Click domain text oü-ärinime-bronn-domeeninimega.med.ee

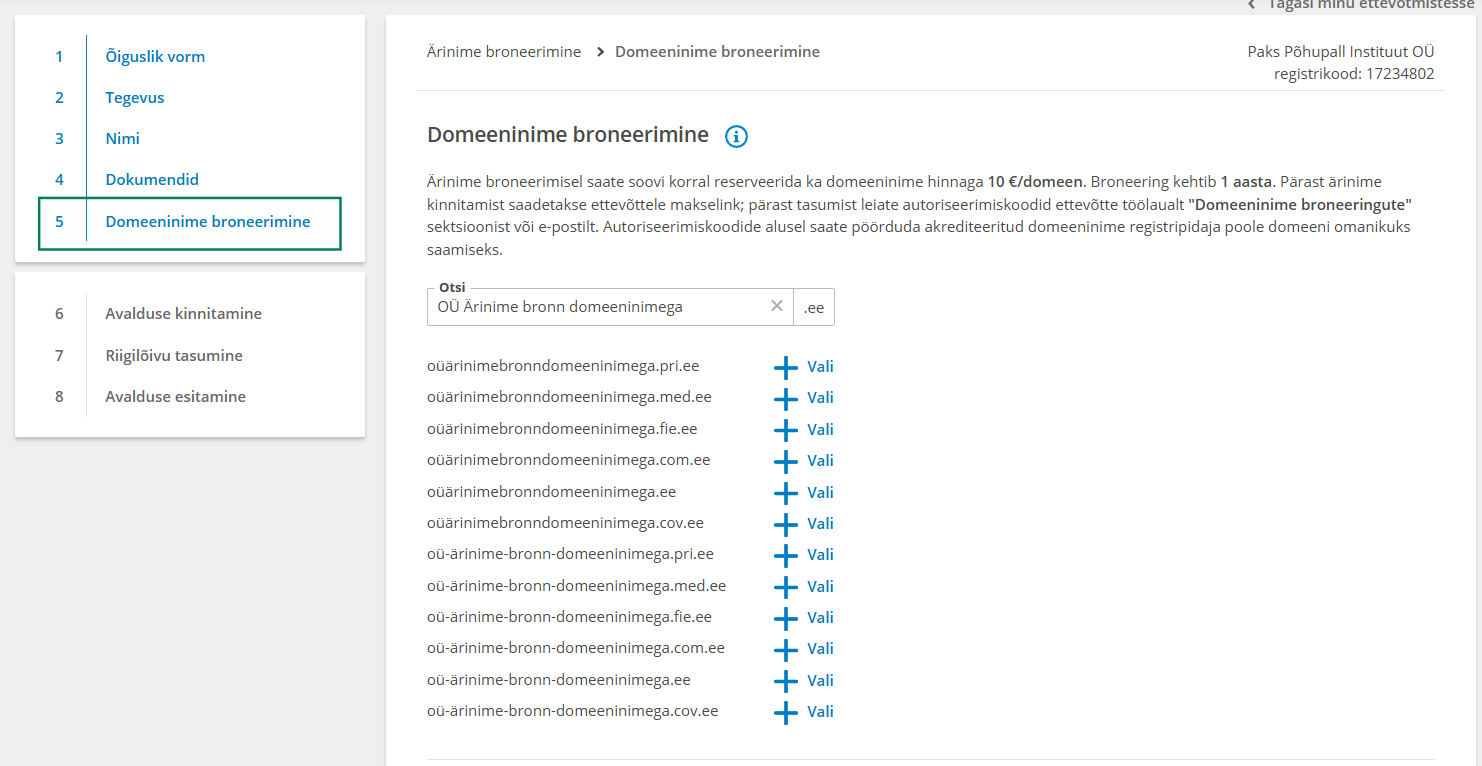point(576,585)
